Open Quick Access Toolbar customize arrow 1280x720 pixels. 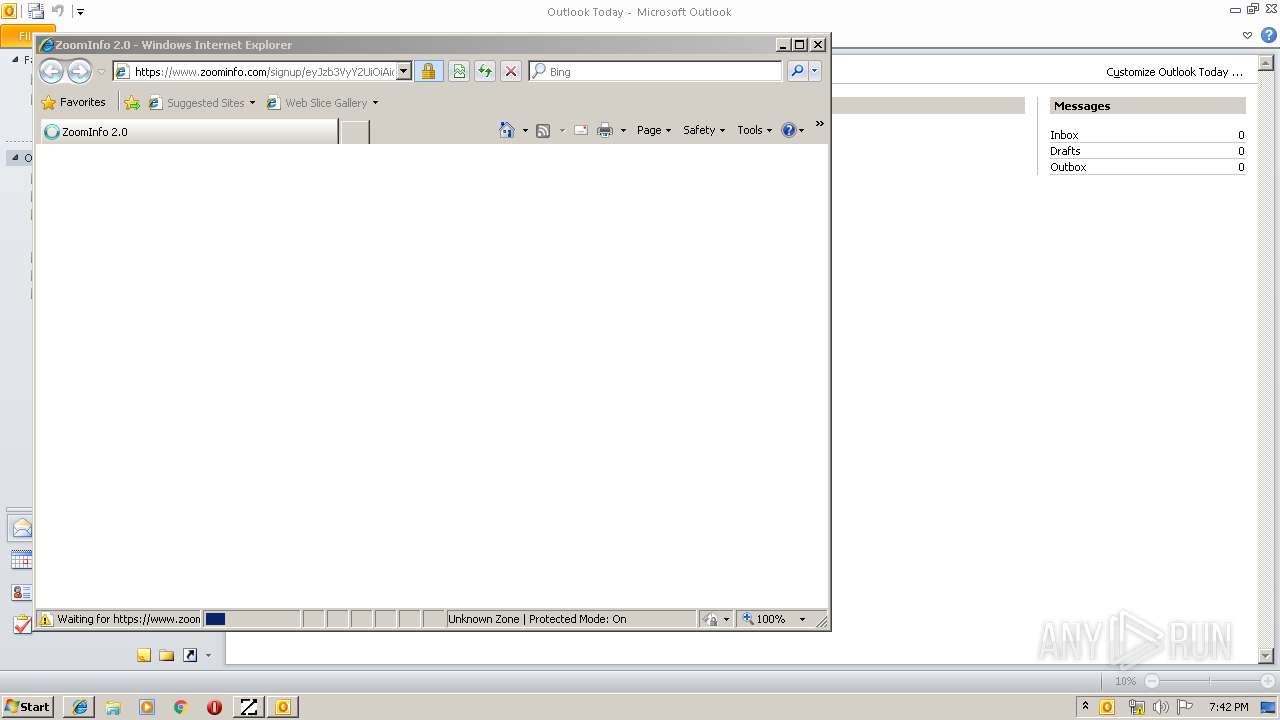tap(81, 12)
